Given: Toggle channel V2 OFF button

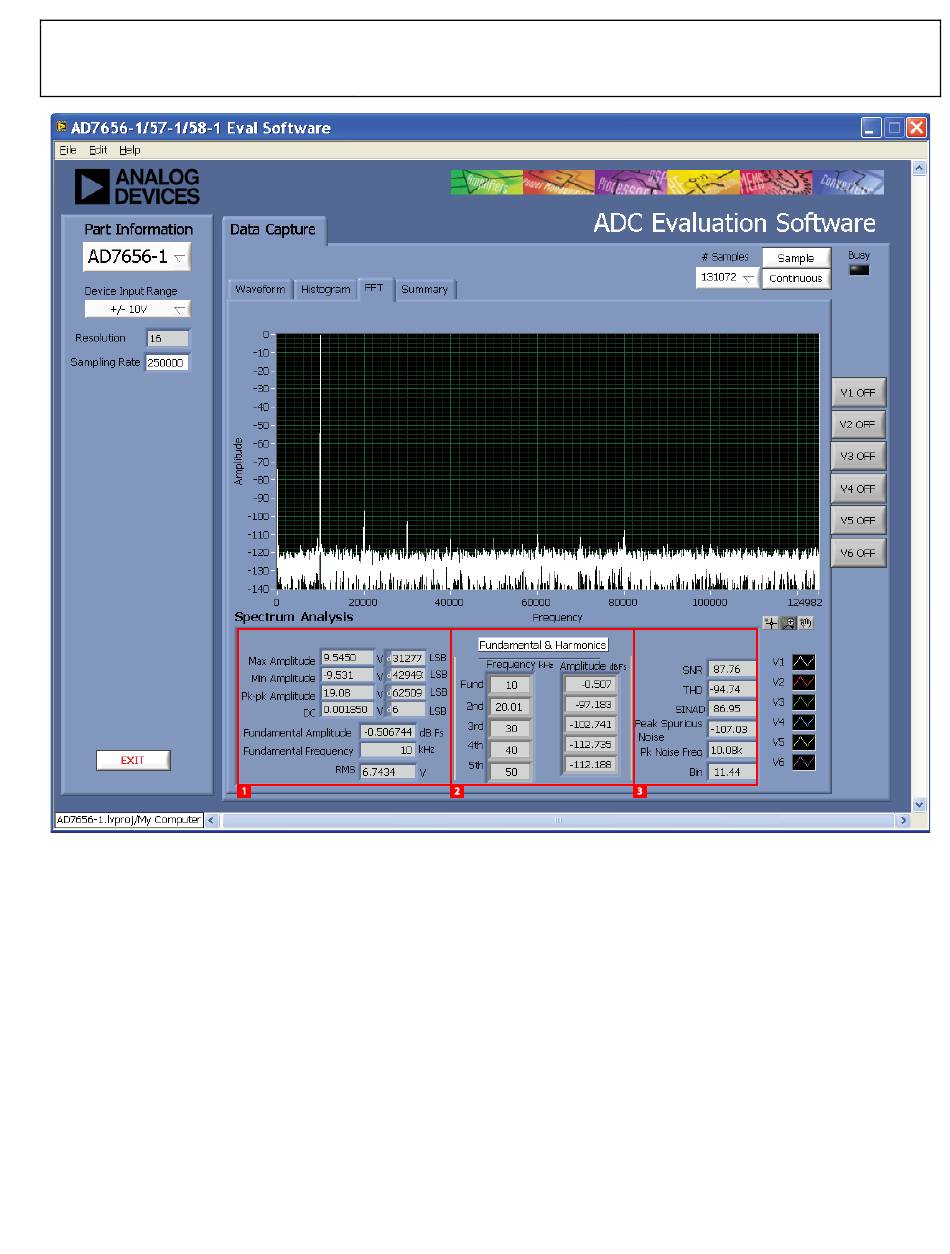Looking at the screenshot, I should [858, 424].
